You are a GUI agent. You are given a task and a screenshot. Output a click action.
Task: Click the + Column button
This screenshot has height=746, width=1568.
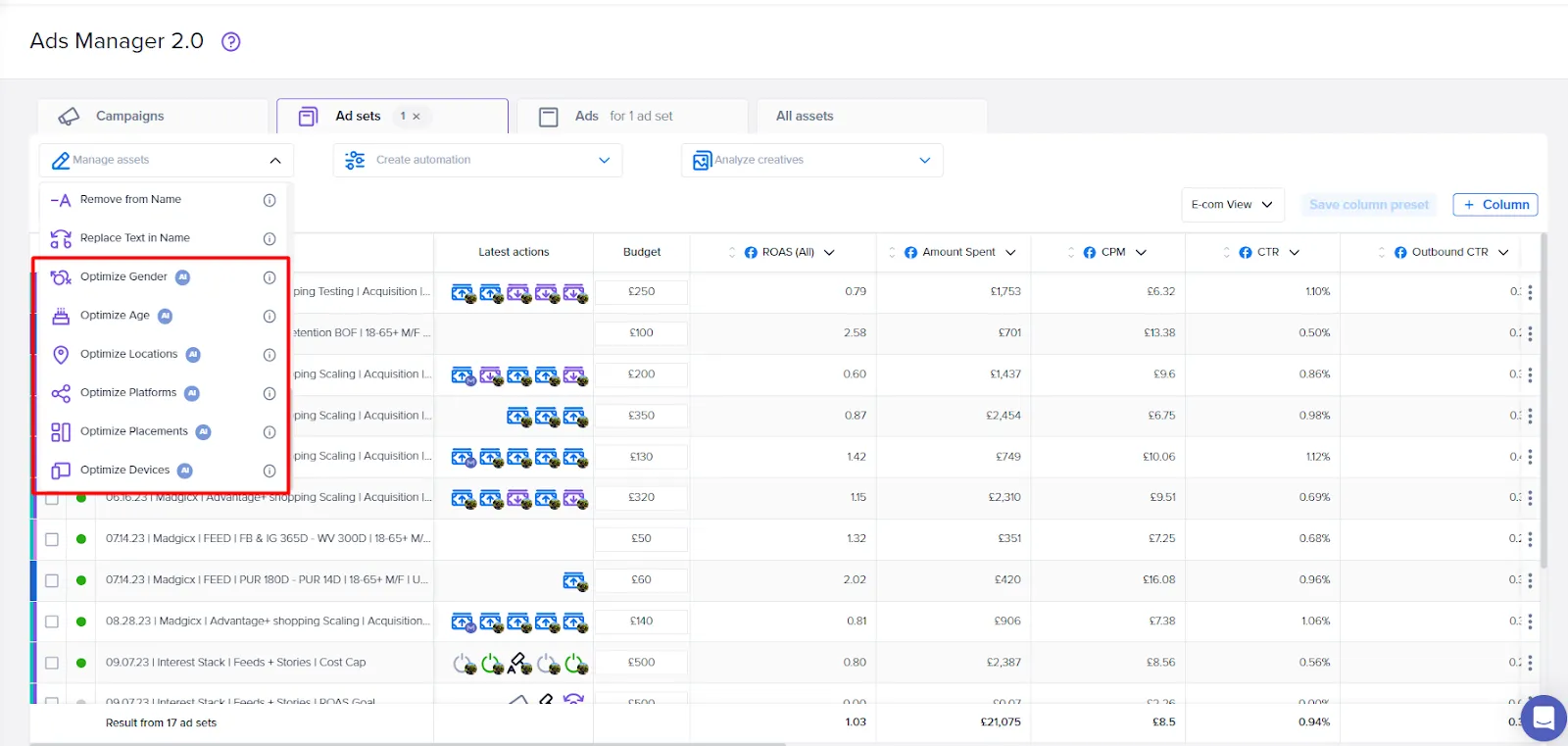tap(1494, 205)
